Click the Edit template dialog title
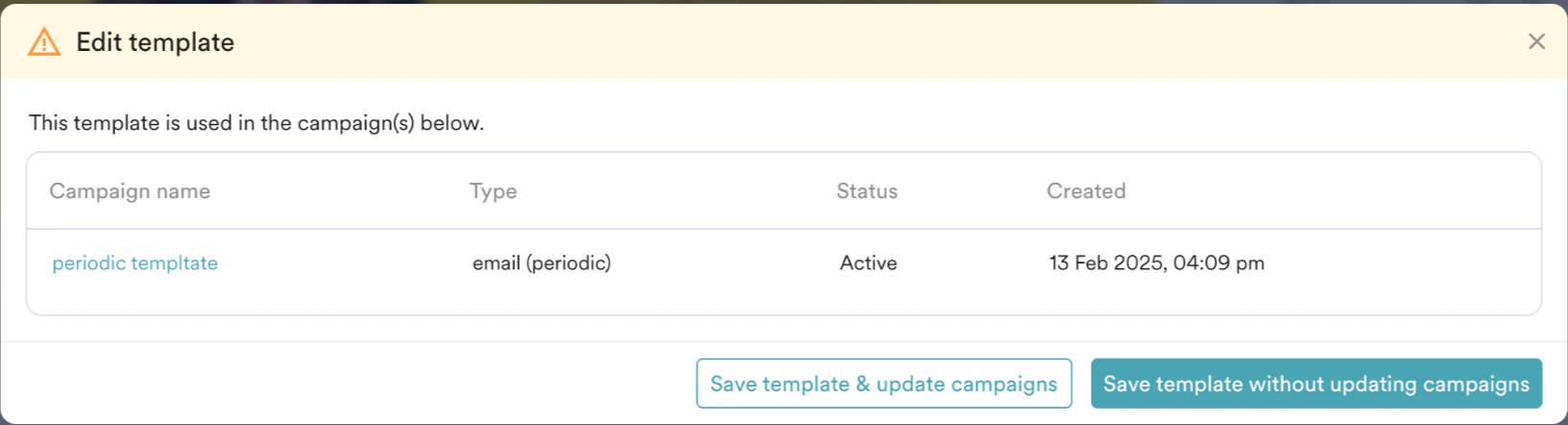Image resolution: width=1568 pixels, height=425 pixels. click(x=155, y=42)
